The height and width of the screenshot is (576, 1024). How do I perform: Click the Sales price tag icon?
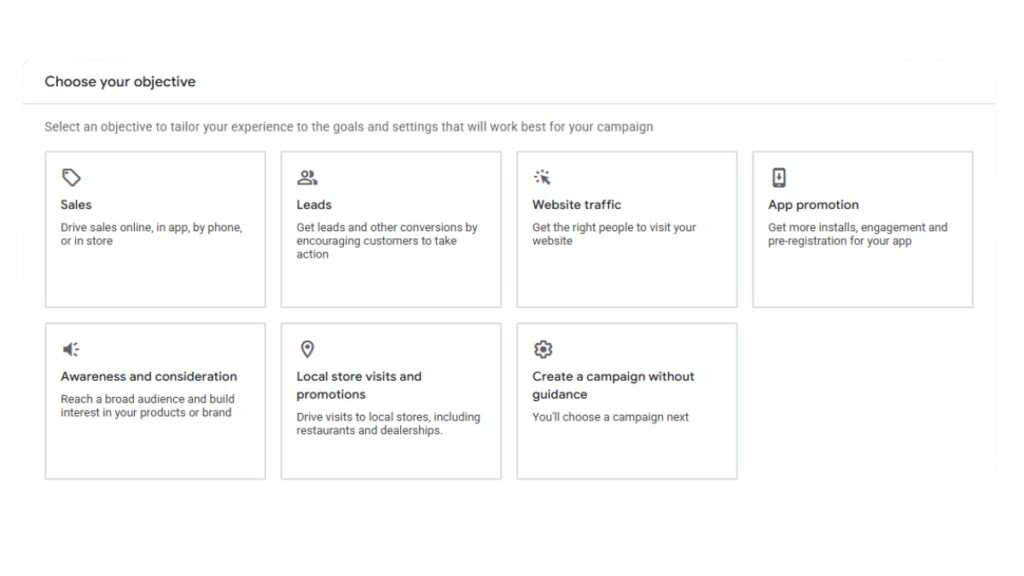[x=71, y=178]
